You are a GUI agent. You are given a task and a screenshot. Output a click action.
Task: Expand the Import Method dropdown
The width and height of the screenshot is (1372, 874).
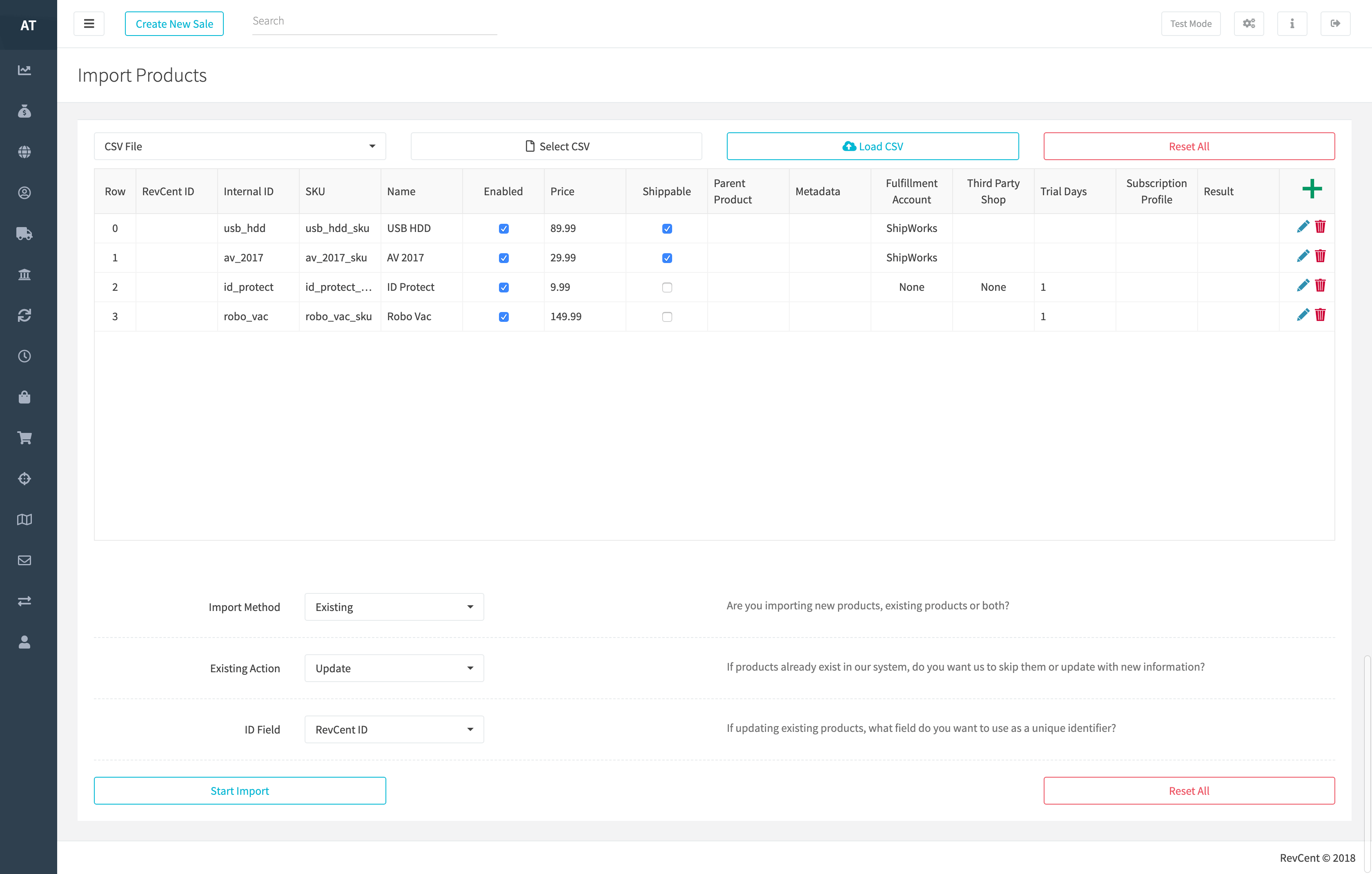pyautogui.click(x=394, y=607)
